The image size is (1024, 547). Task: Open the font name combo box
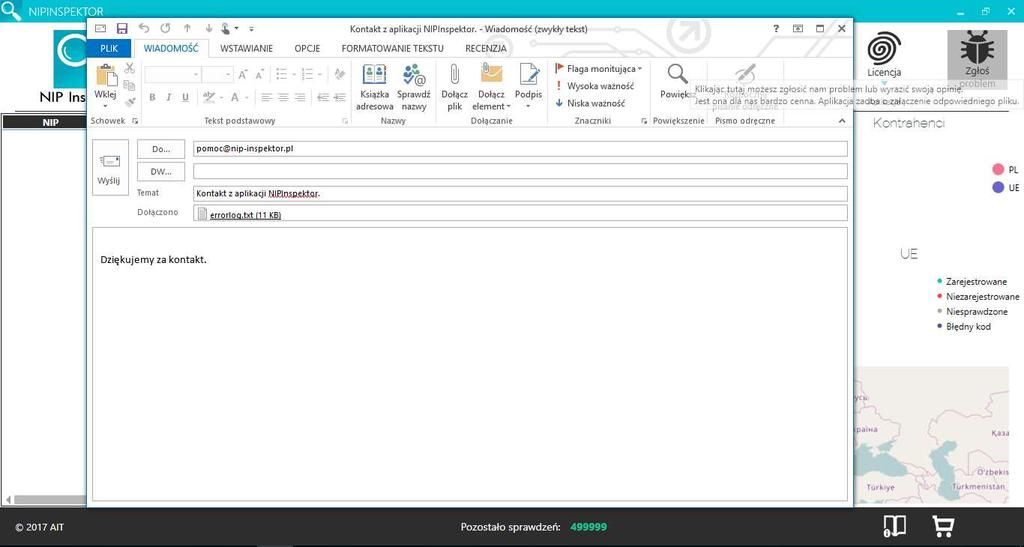[172, 74]
